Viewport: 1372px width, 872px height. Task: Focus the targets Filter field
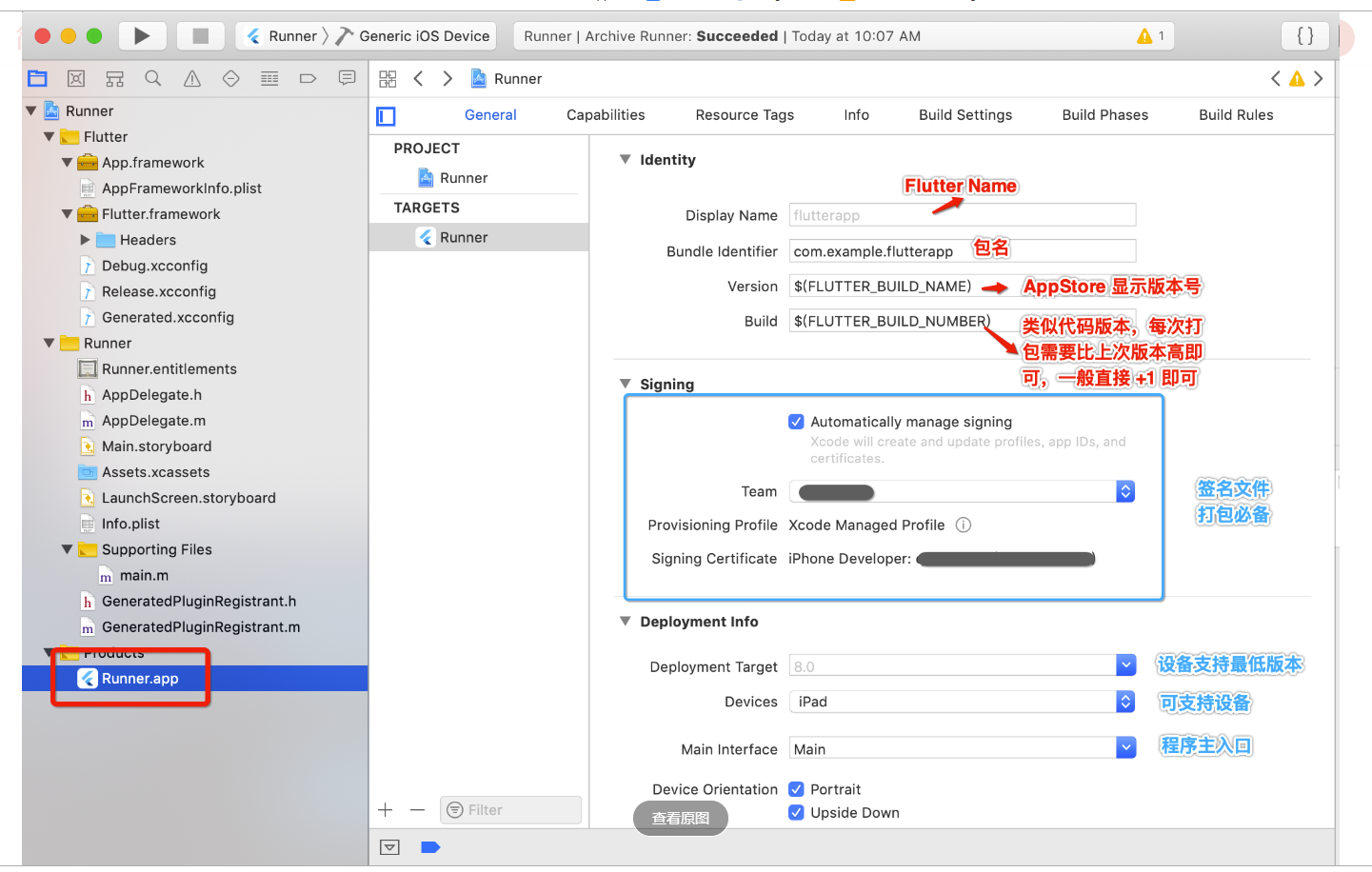511,810
